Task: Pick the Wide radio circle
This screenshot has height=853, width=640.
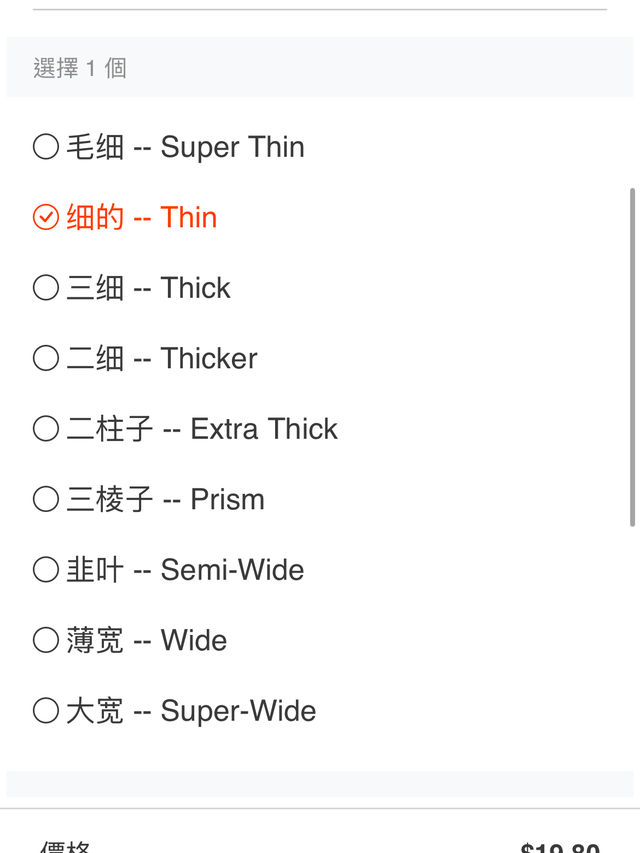Action: point(46,640)
